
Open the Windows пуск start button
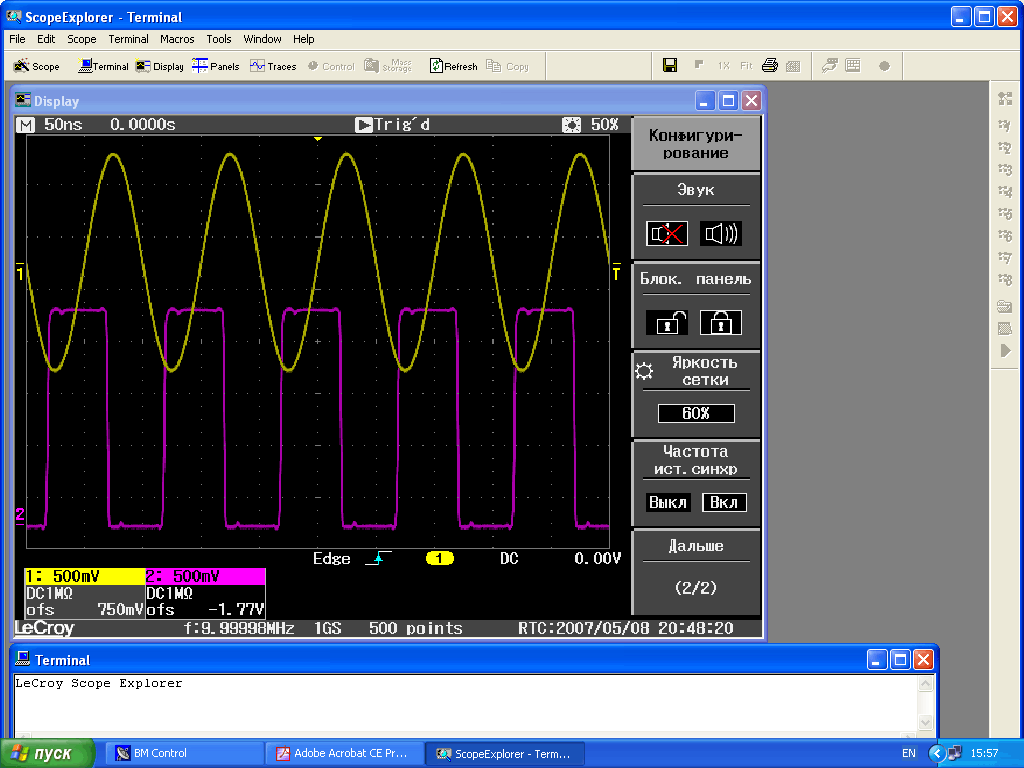click(x=47, y=753)
